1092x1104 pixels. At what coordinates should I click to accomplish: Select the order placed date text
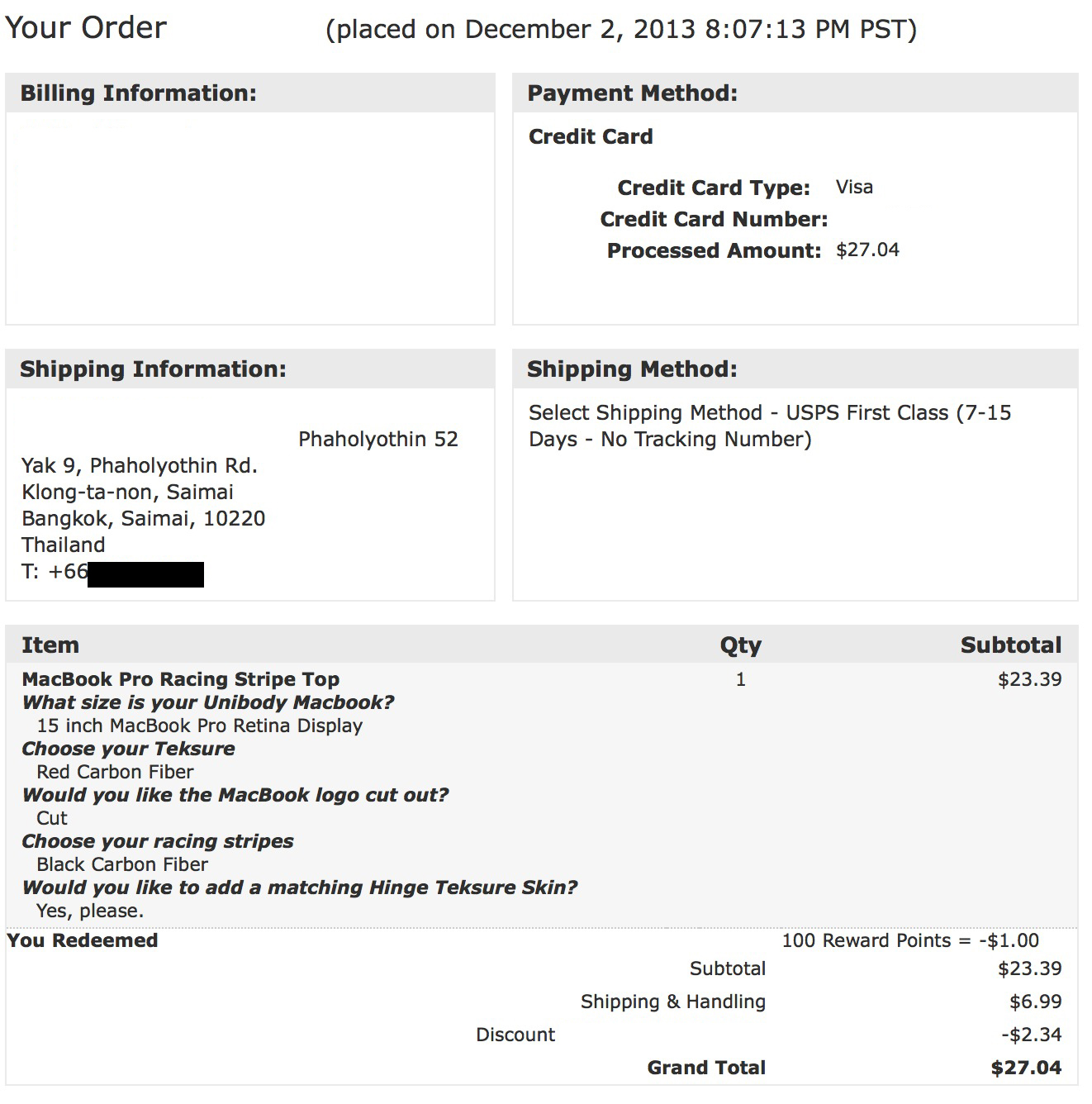point(621,30)
